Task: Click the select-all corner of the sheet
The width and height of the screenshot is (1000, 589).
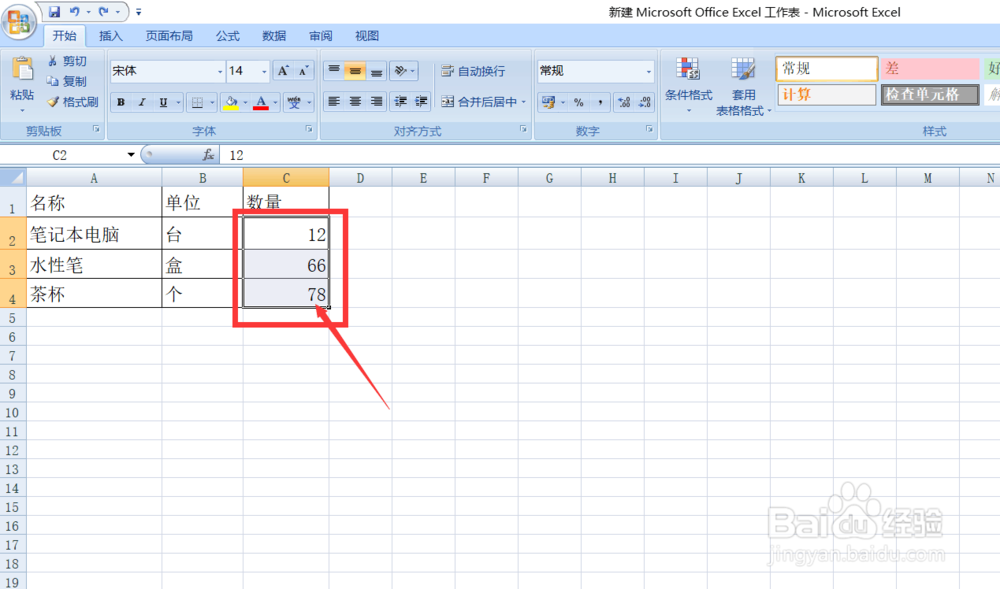Action: [13, 177]
